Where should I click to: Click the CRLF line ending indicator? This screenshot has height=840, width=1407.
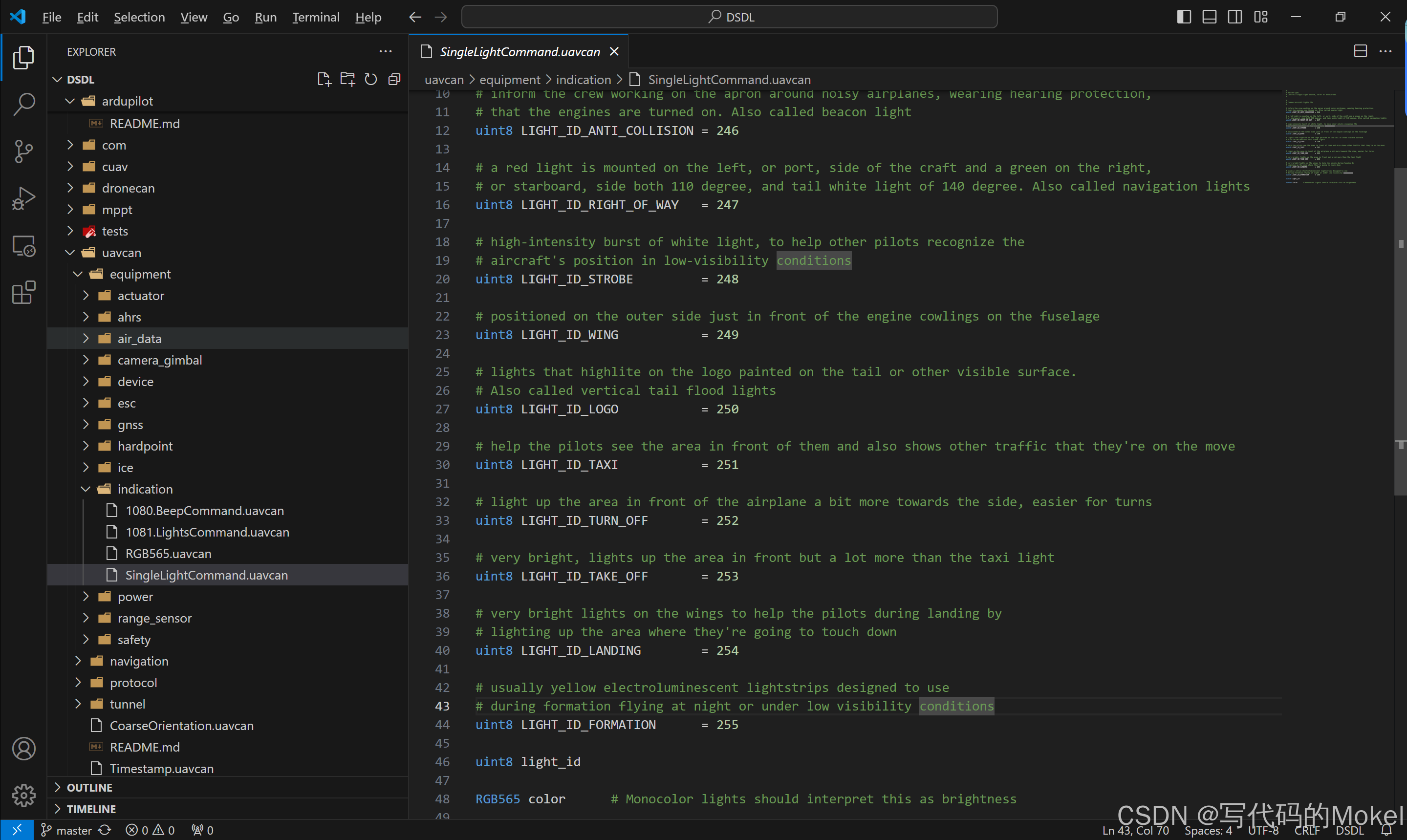point(1307,830)
